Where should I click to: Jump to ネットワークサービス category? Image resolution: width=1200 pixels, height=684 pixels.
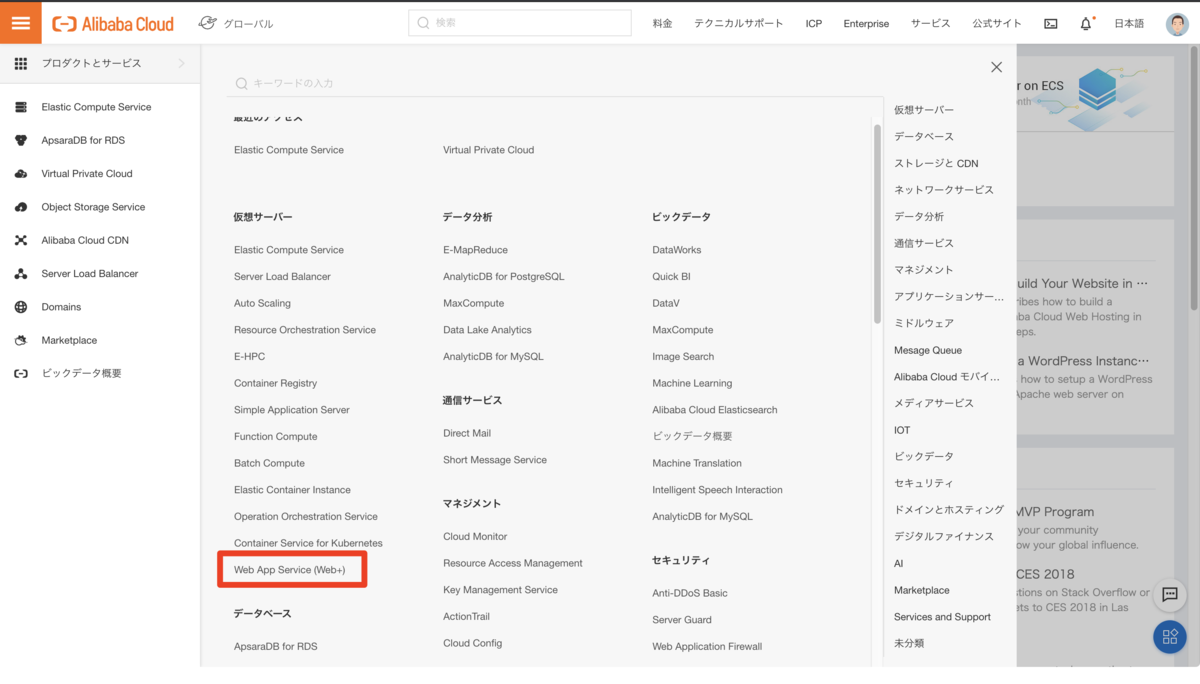[x=944, y=190]
